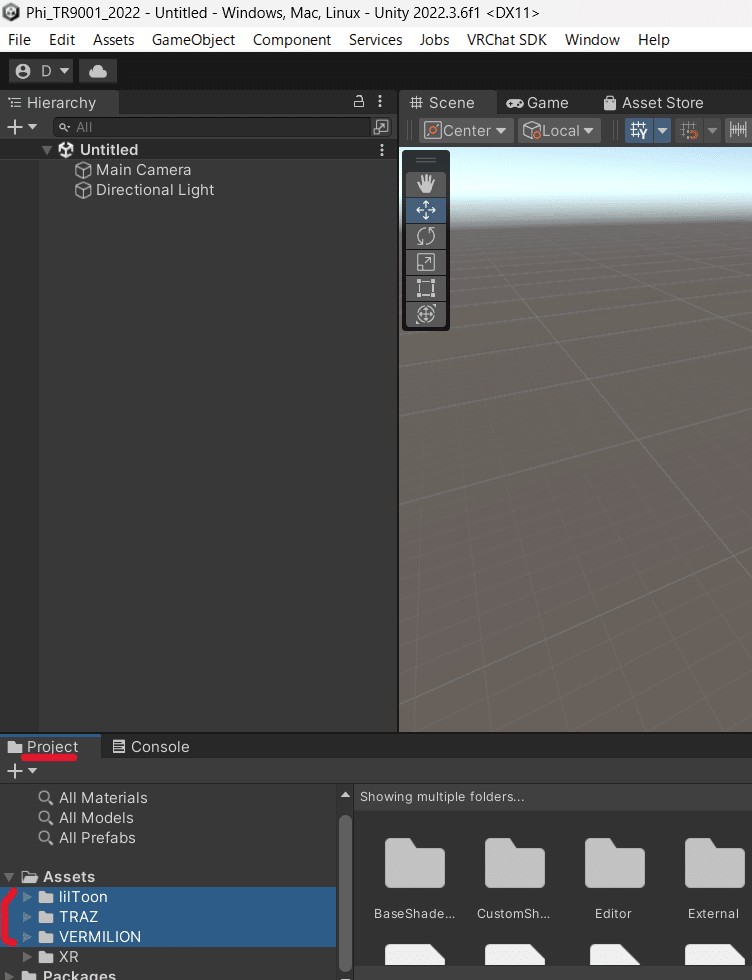This screenshot has width=752, height=980.
Task: Select All Prefabs search filter
Action: 87,838
